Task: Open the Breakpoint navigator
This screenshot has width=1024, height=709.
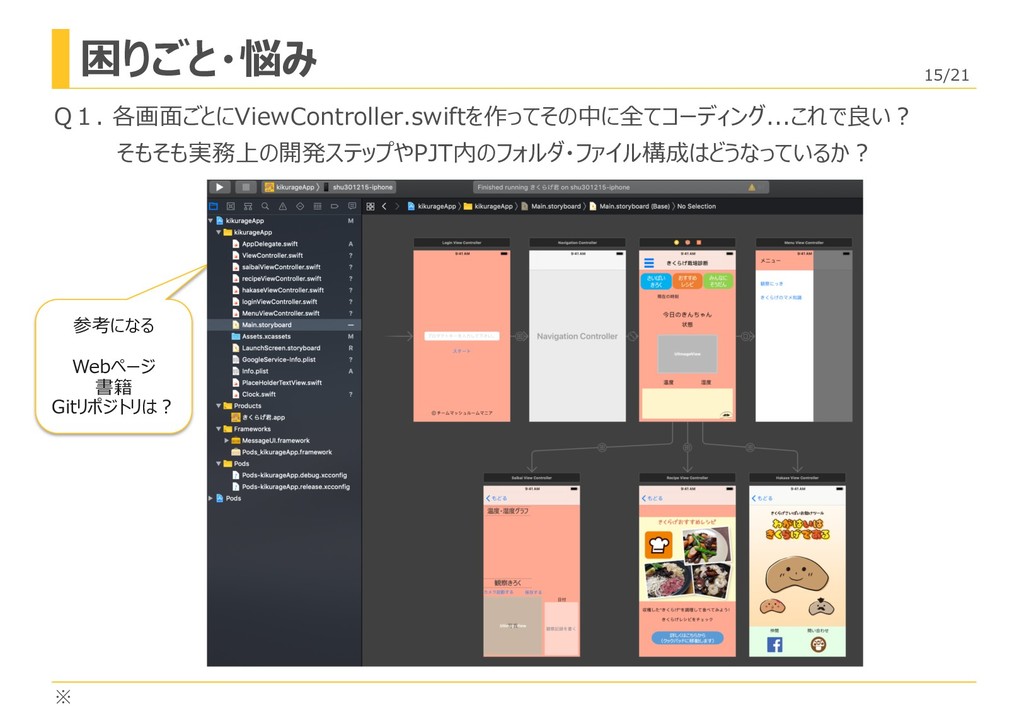Action: pos(334,206)
